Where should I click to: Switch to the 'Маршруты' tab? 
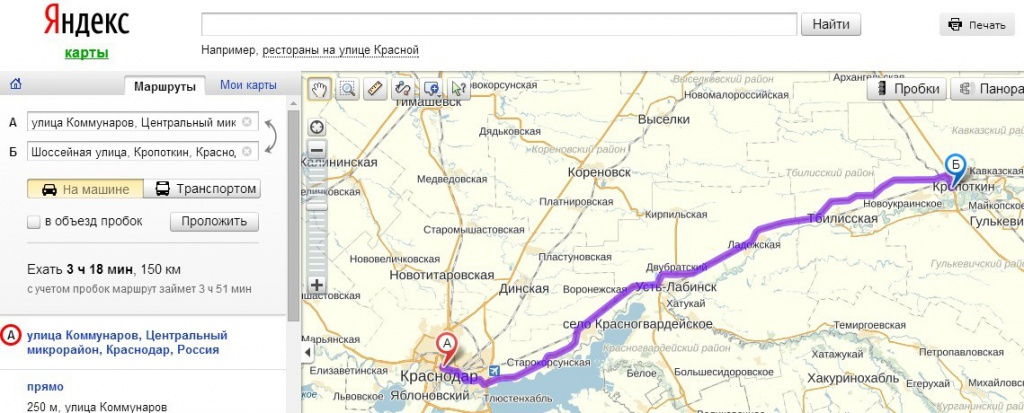[165, 86]
